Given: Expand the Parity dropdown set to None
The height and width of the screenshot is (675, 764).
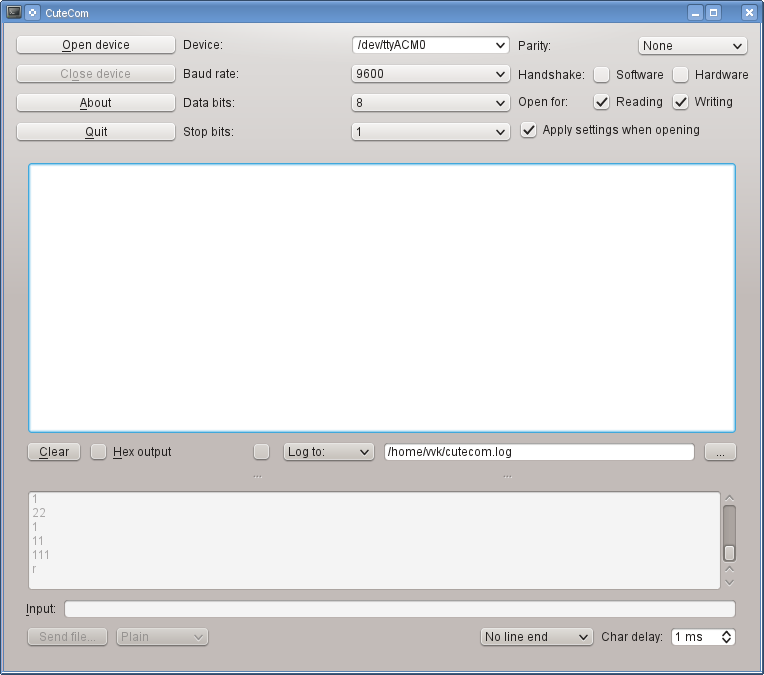Looking at the screenshot, I should (692, 46).
